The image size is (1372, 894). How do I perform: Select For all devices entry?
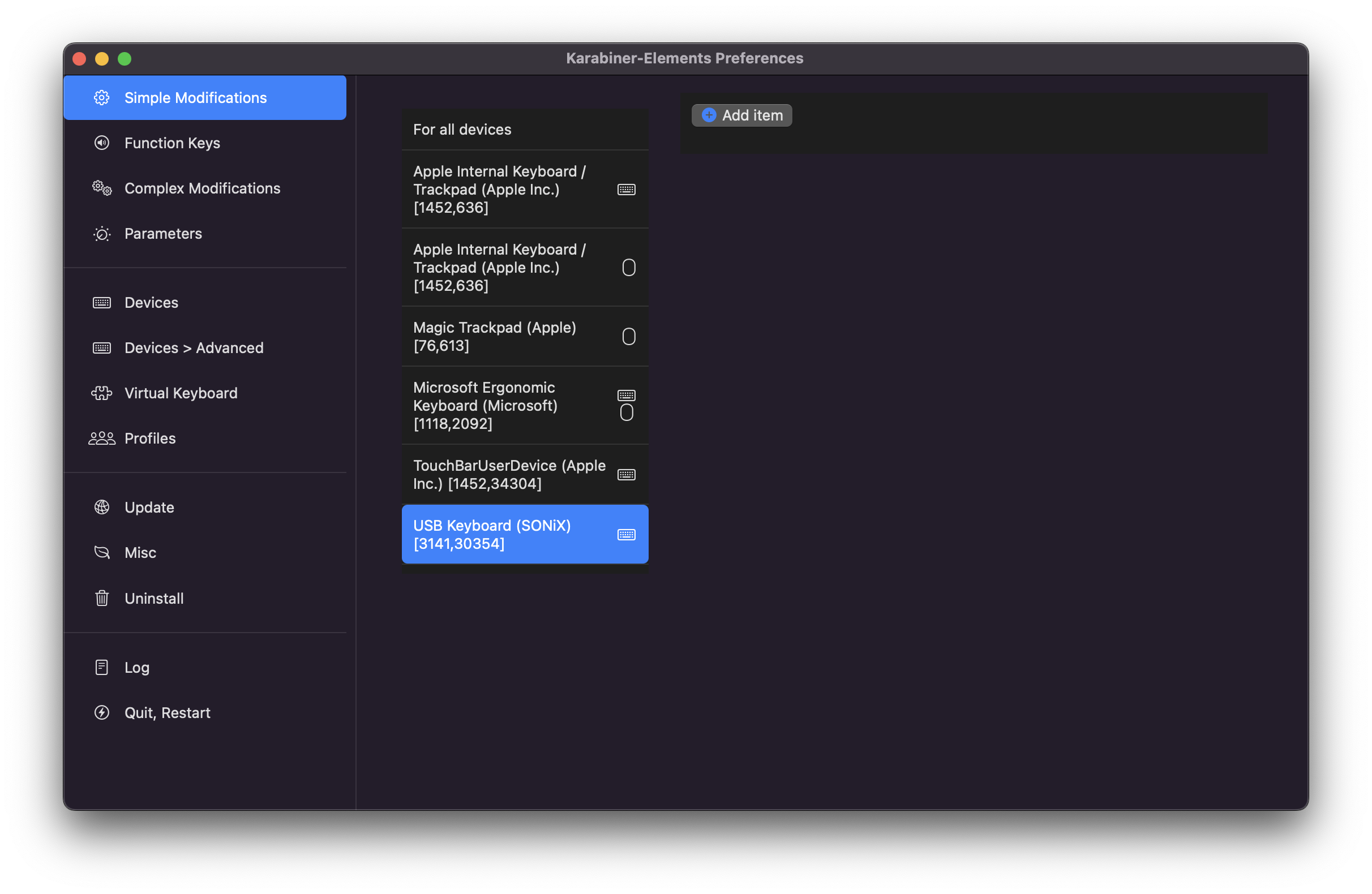(x=524, y=130)
